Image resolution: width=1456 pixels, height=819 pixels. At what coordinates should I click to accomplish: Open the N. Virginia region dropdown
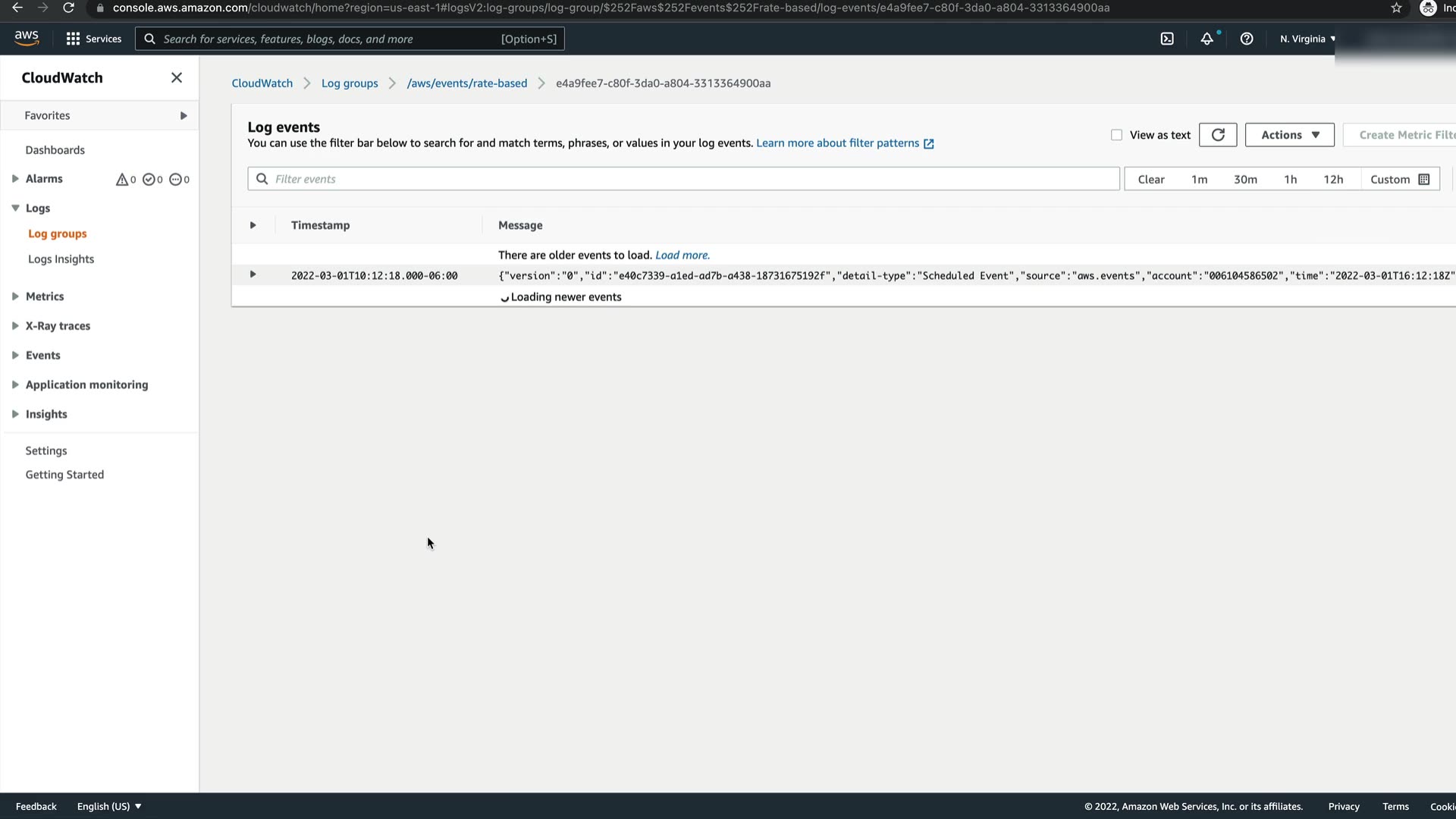click(x=1307, y=39)
